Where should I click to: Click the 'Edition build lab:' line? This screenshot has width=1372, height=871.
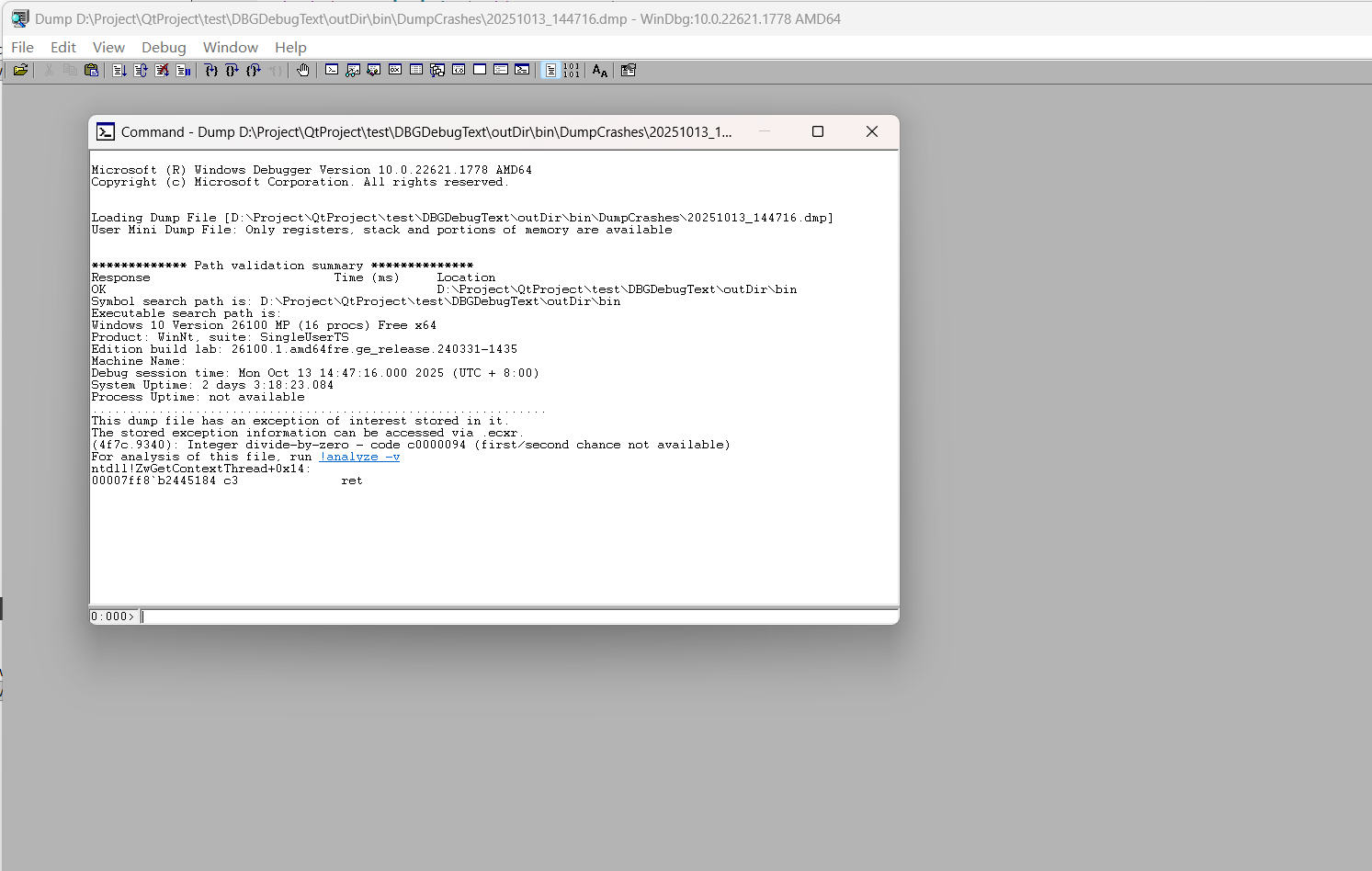[x=304, y=349]
